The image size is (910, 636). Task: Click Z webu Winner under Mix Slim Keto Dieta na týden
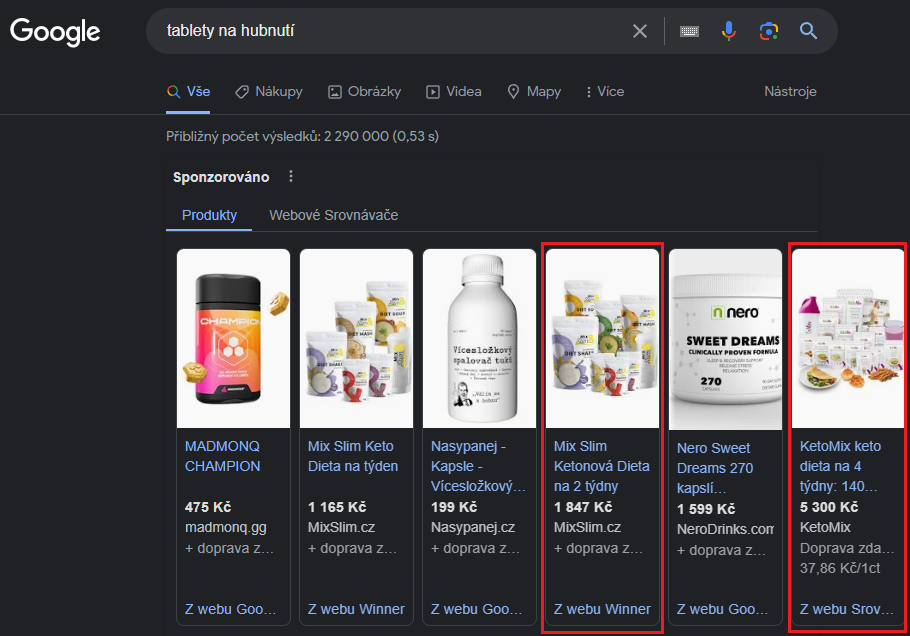click(356, 609)
